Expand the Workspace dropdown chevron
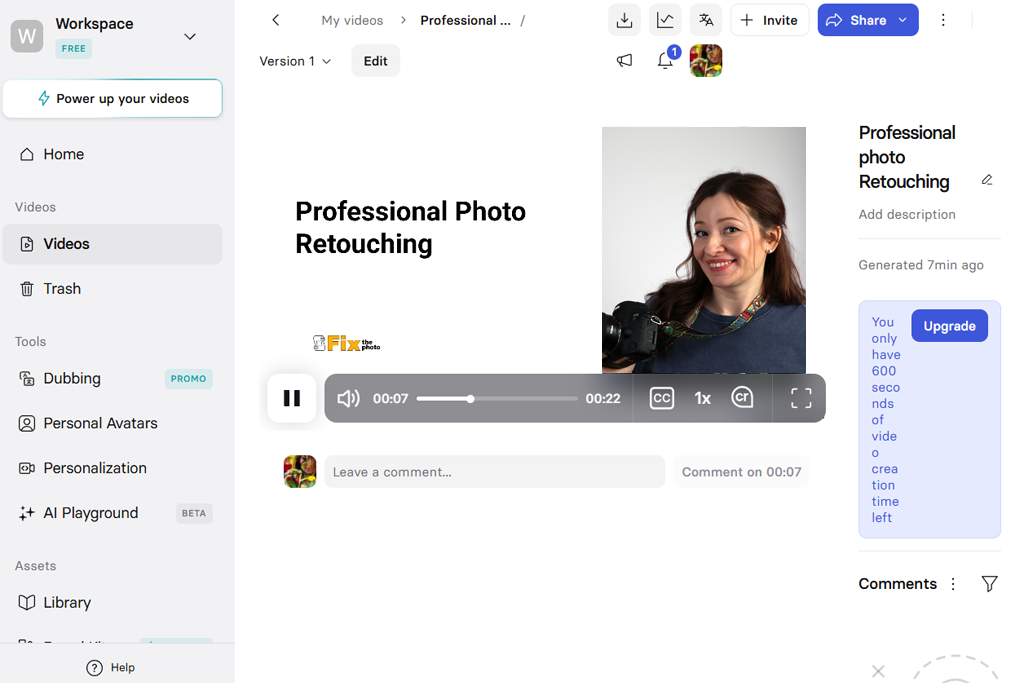 click(190, 37)
